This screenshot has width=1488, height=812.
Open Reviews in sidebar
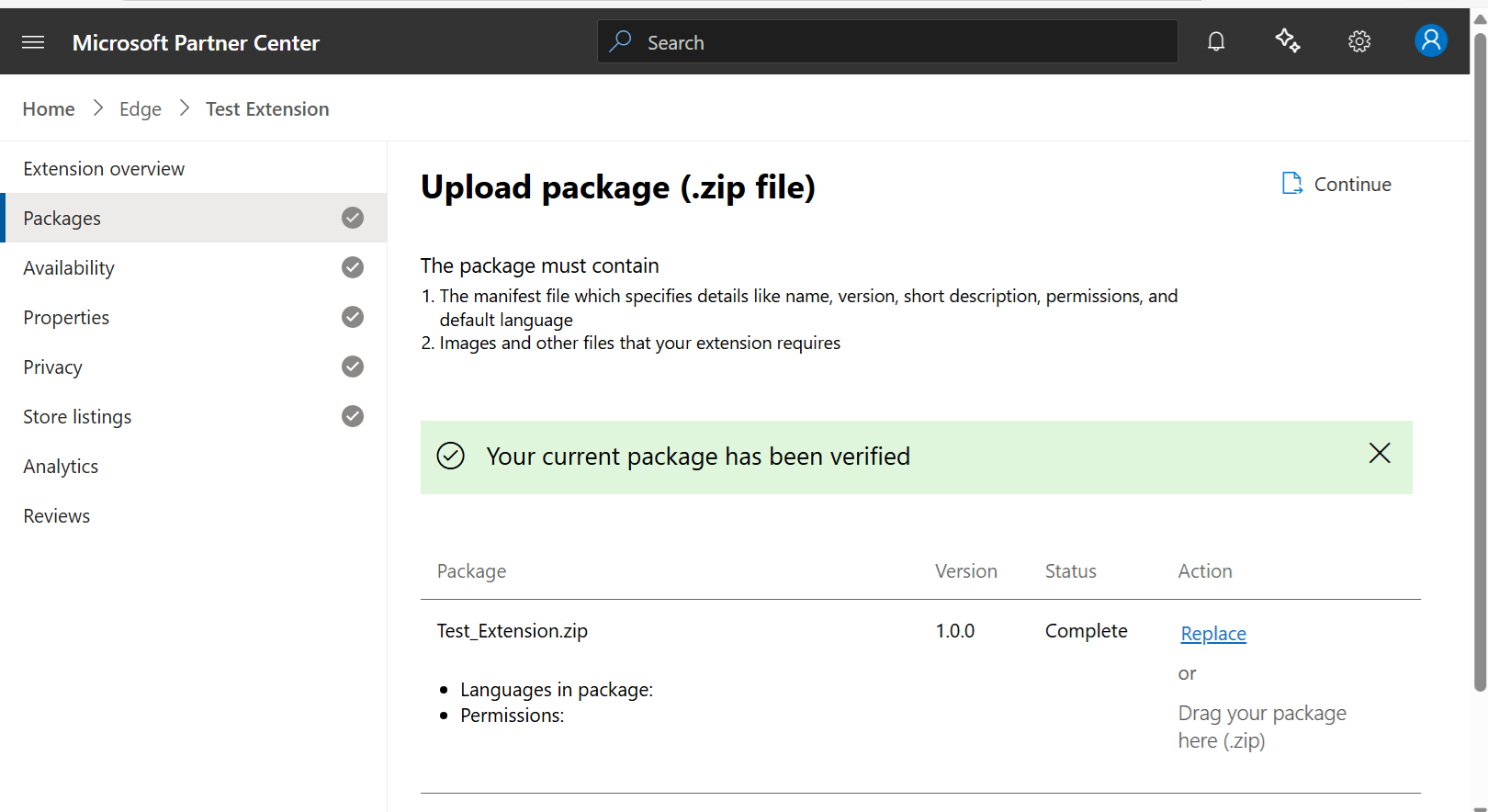(x=194, y=515)
